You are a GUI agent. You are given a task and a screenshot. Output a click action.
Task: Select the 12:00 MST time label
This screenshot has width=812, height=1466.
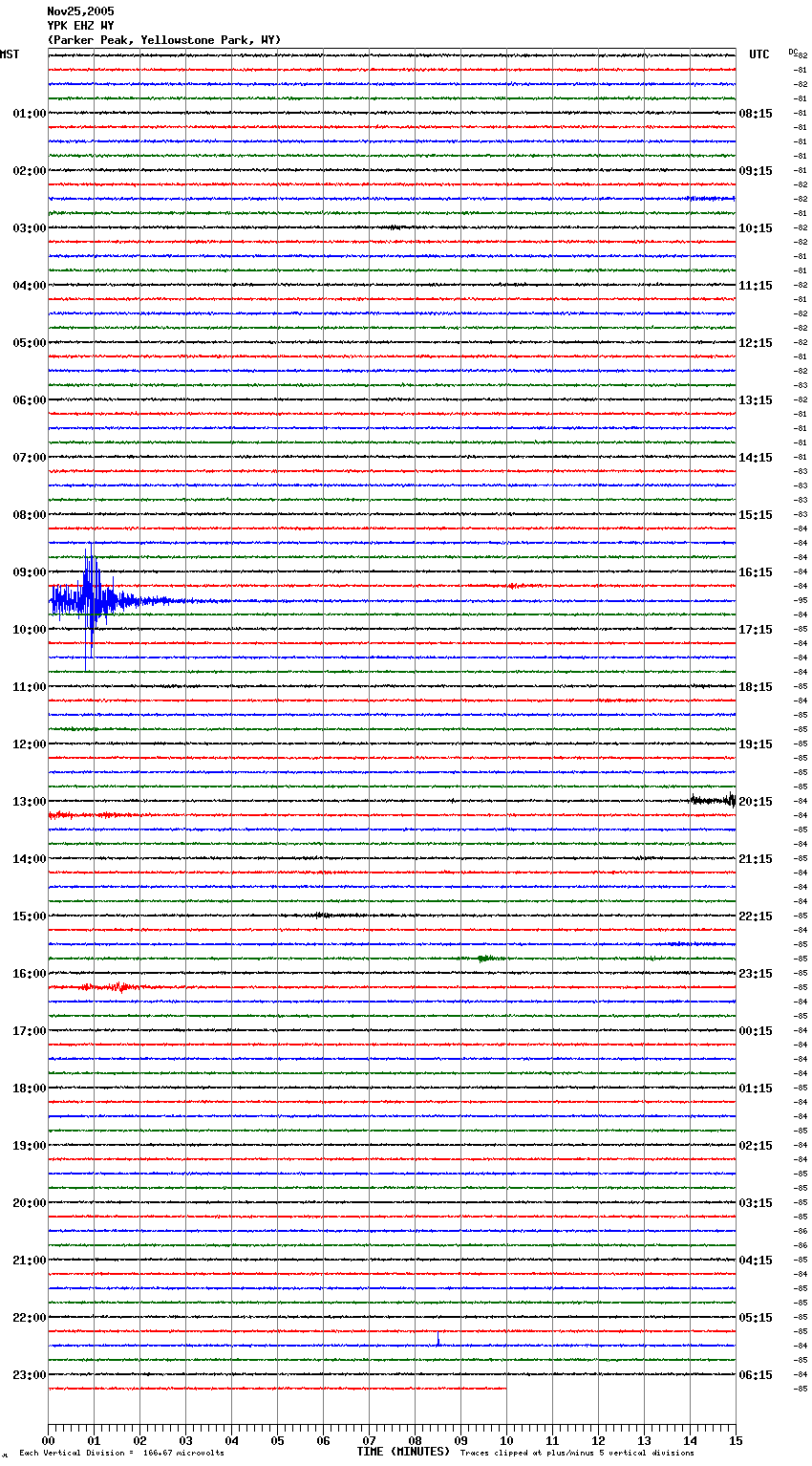(30, 744)
